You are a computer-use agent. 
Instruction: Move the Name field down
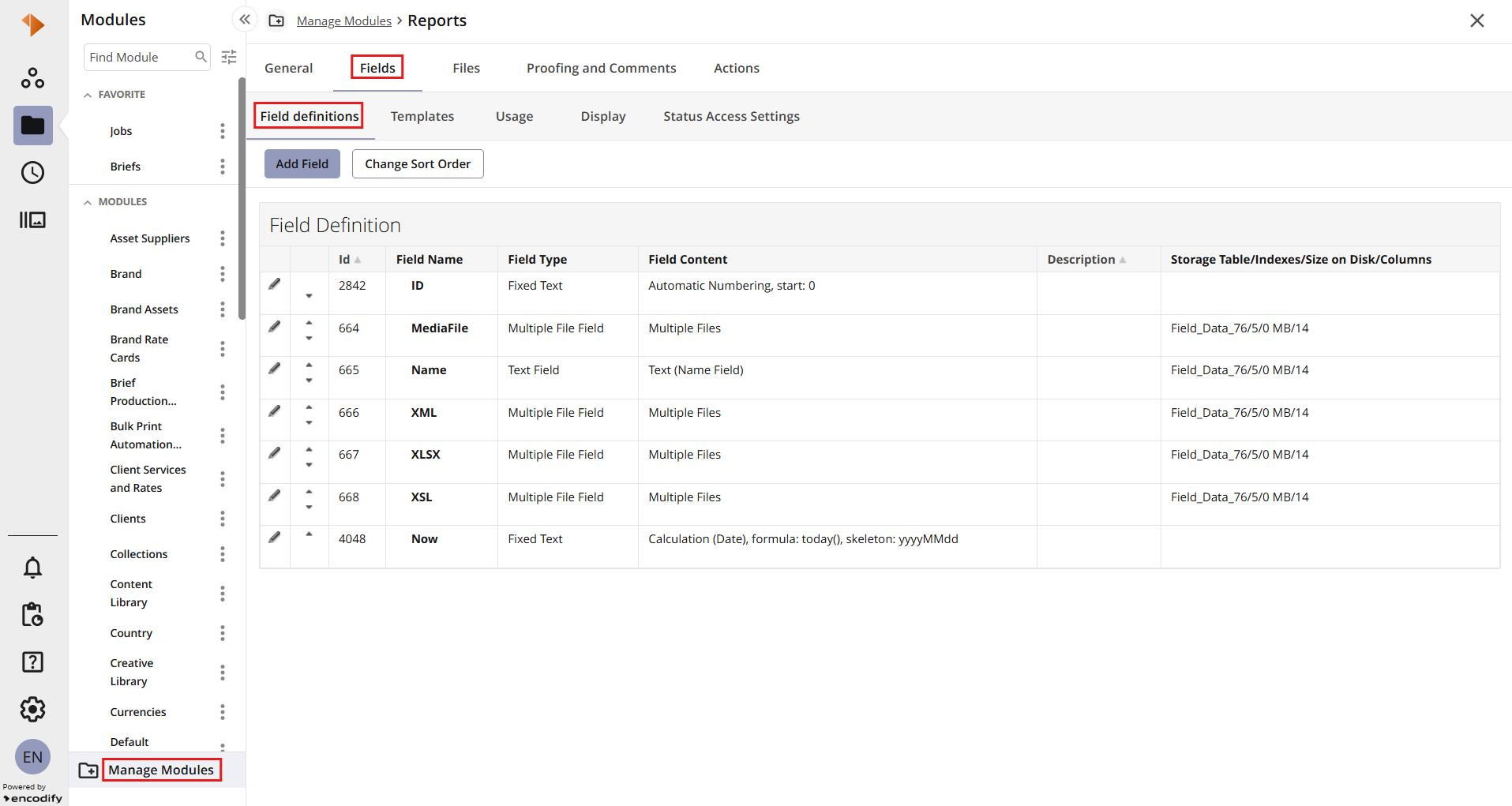coord(310,381)
